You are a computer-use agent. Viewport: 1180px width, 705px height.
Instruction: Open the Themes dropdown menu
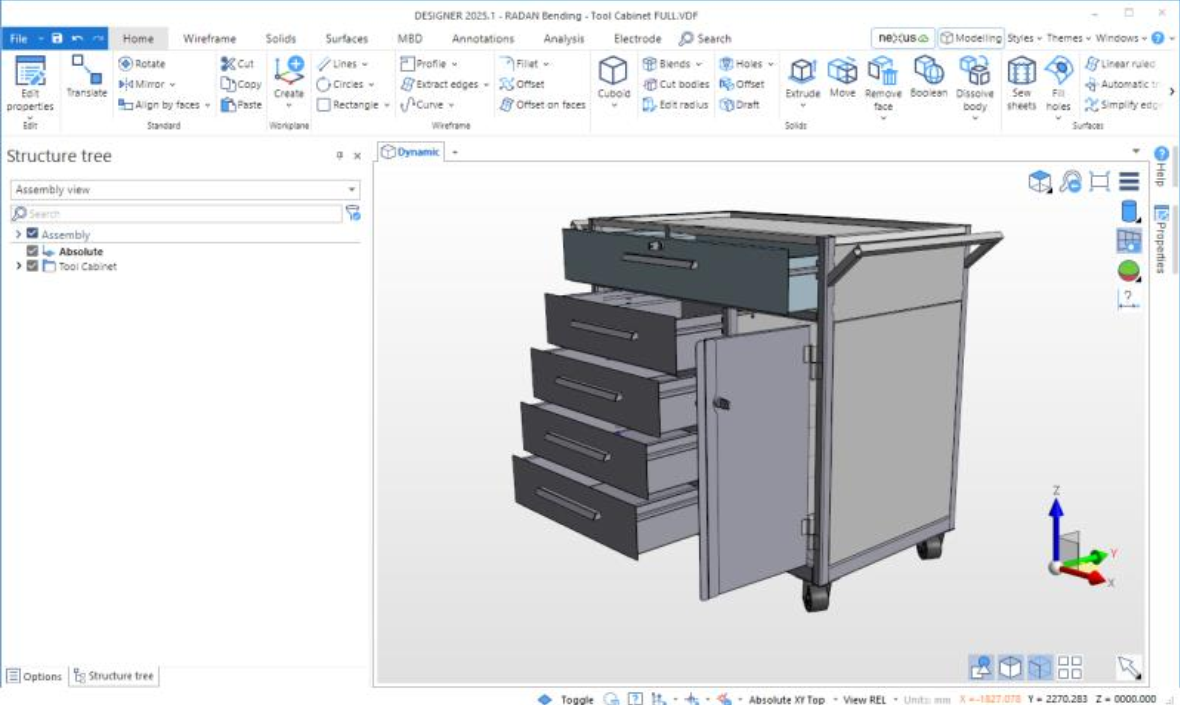1064,38
